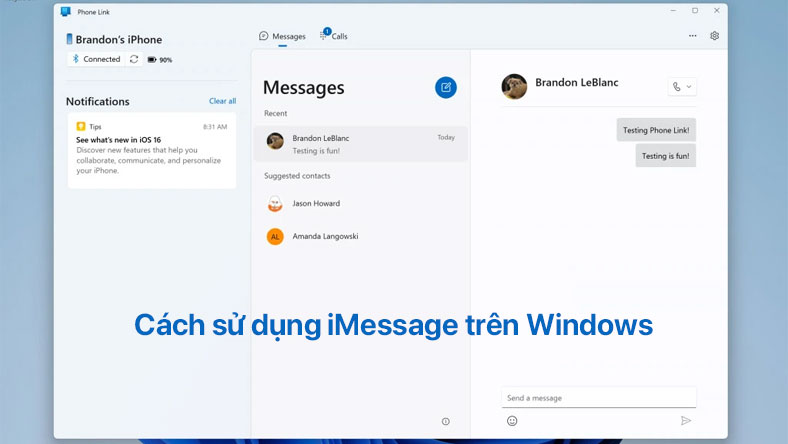Expand the call options dropdown arrow
The height and width of the screenshot is (444, 788).
click(x=689, y=87)
